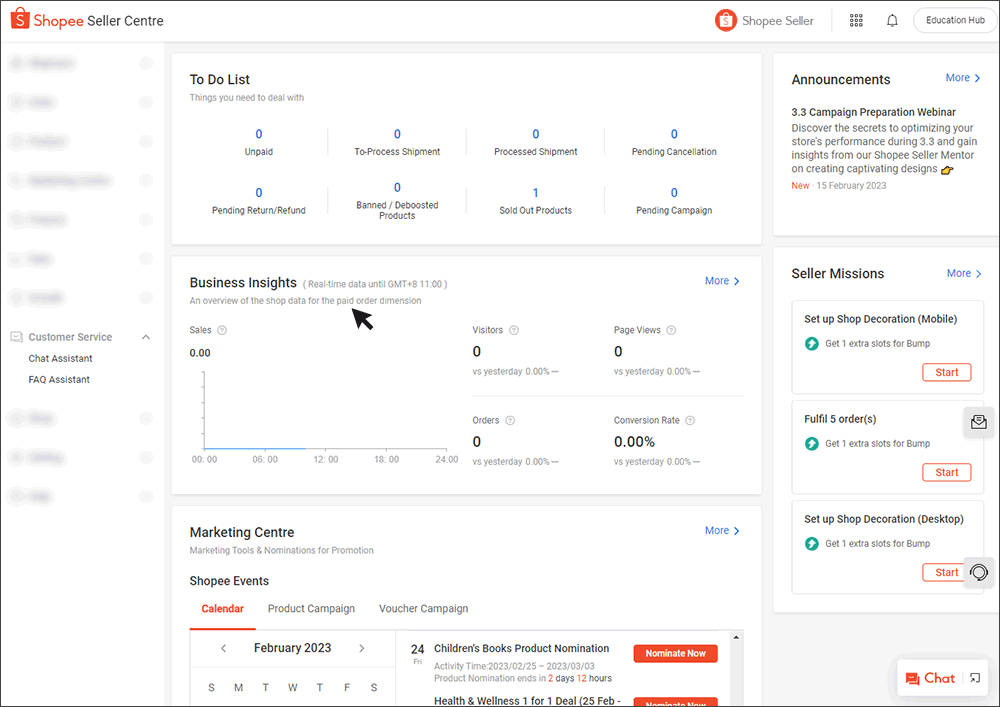Collapse the Customer Service sidebar section
The width and height of the screenshot is (1000, 707).
(x=146, y=337)
